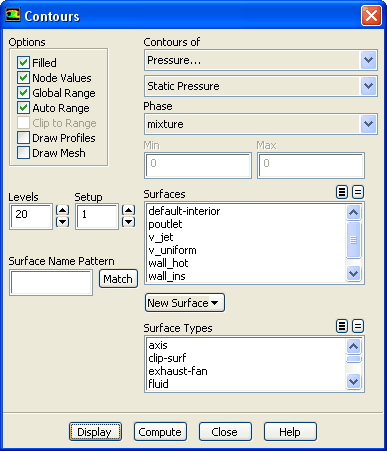This screenshot has width=387, height=451.
Task: Click the Surfaces list scrollbar thumb
Action: coord(353,240)
